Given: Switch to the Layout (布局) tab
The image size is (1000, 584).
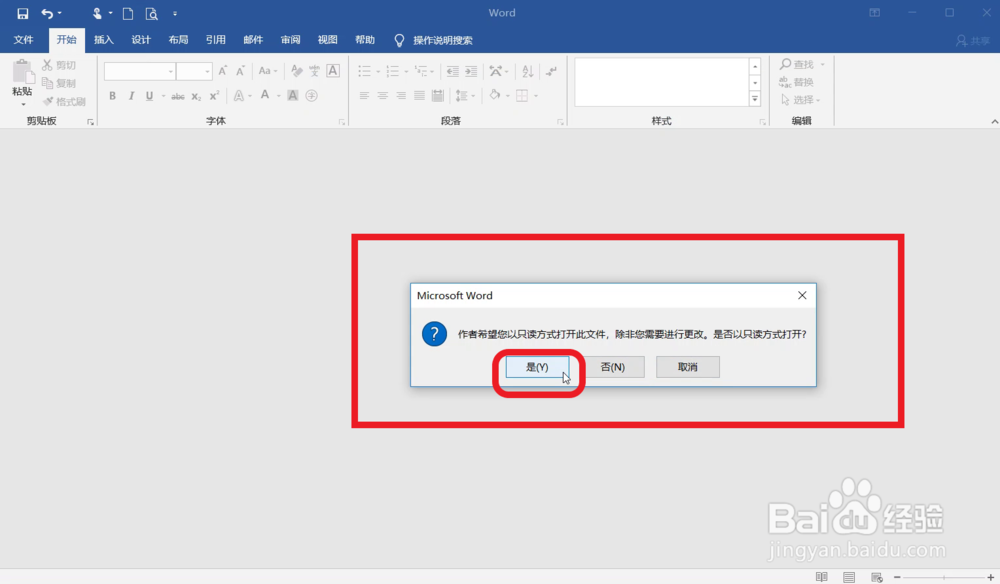Looking at the screenshot, I should pos(178,40).
